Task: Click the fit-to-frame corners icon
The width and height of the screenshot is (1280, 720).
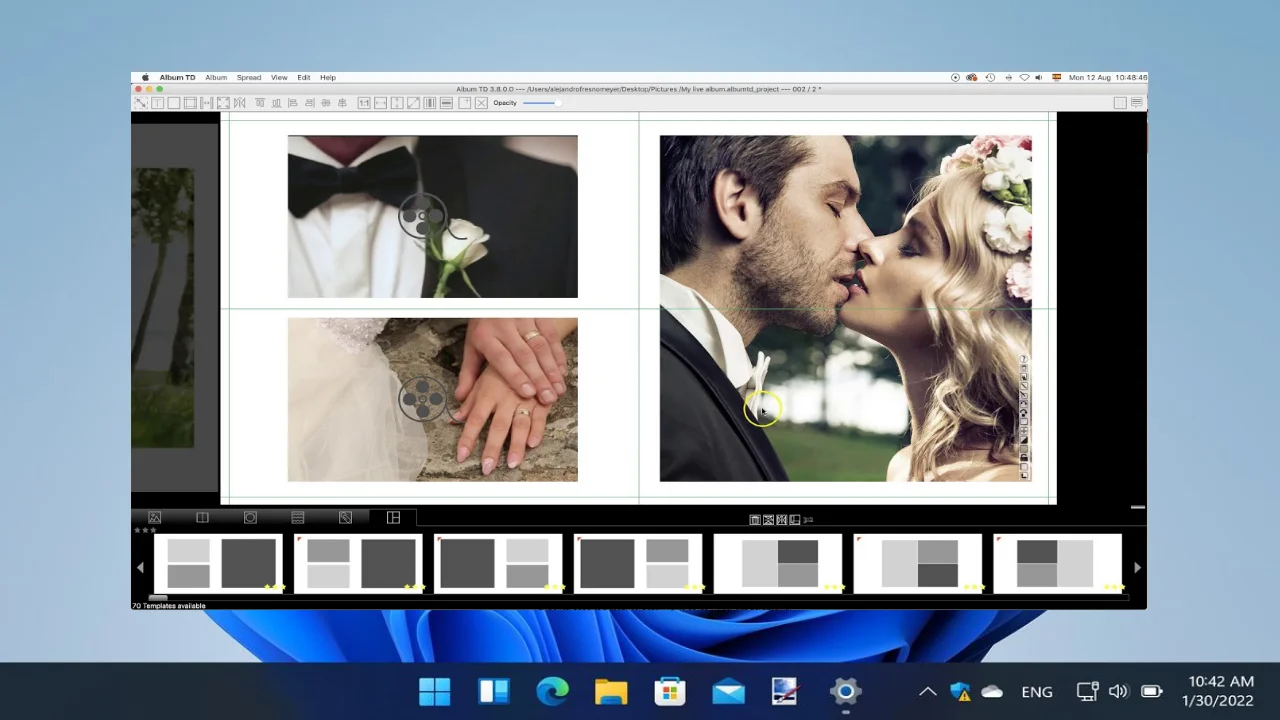Action: click(x=223, y=103)
